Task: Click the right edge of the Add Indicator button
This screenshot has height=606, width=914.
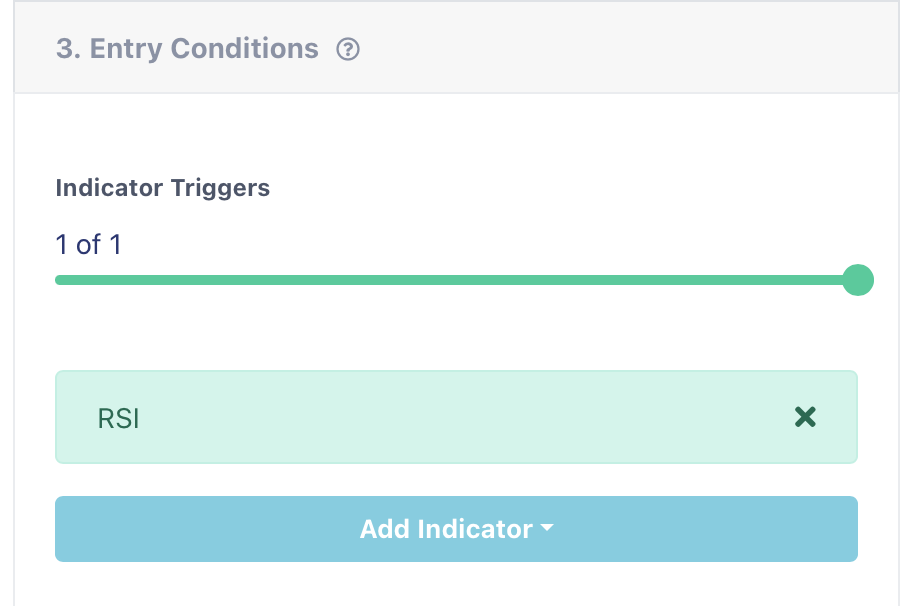Action: tap(848, 529)
